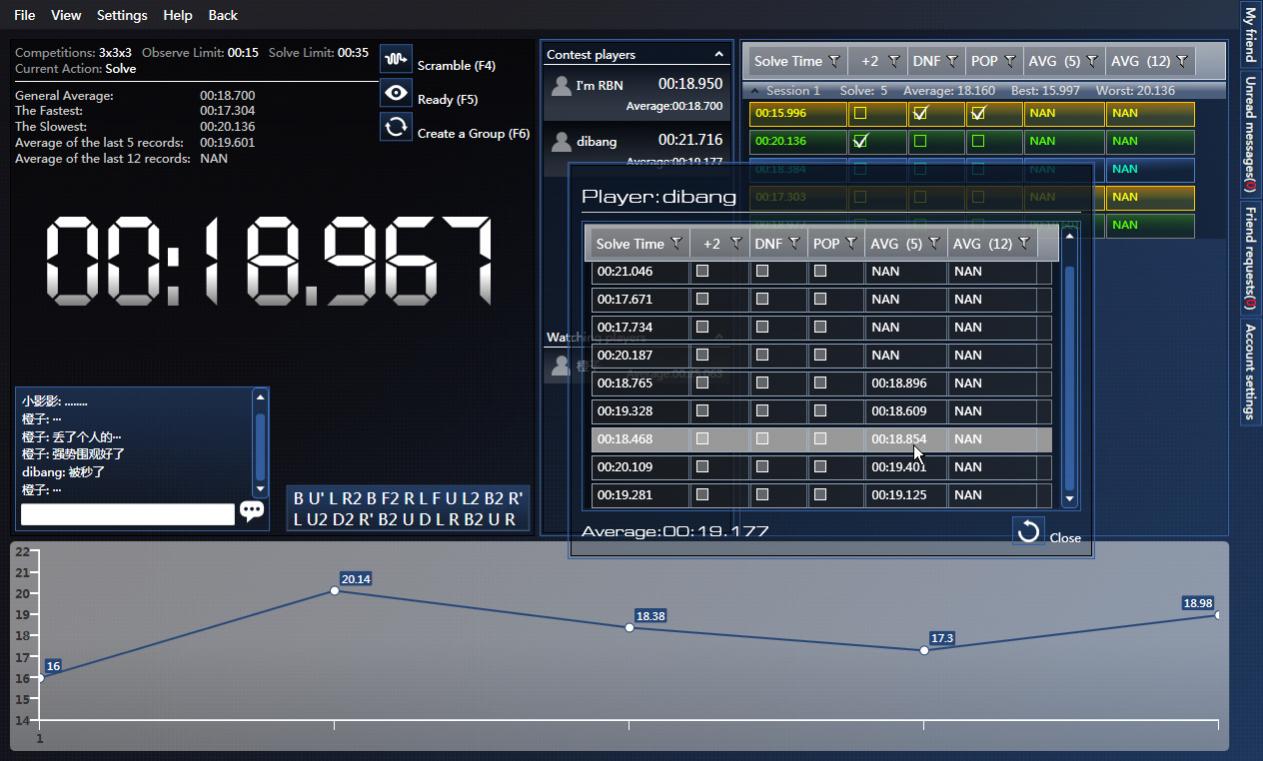
Task: Click DNF filter icon in session table
Action: pyautogui.click(x=952, y=61)
